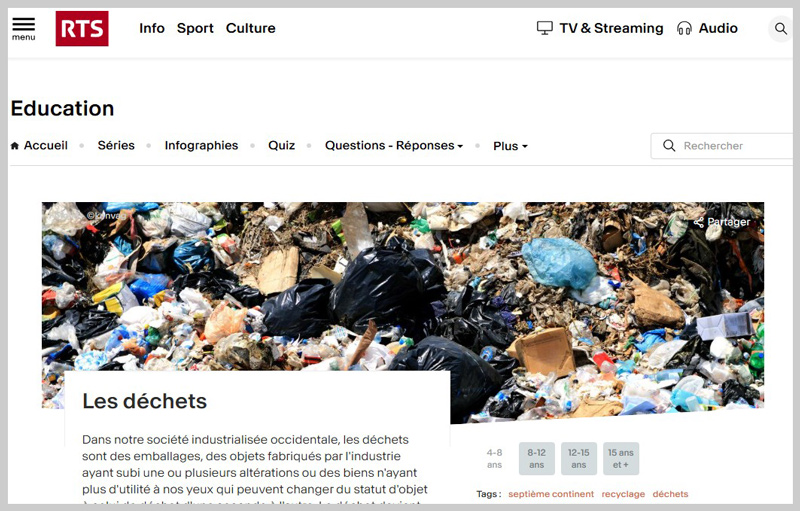Image resolution: width=800 pixels, height=511 pixels.
Task: Go to Accueil home icon
Action: click(15, 146)
